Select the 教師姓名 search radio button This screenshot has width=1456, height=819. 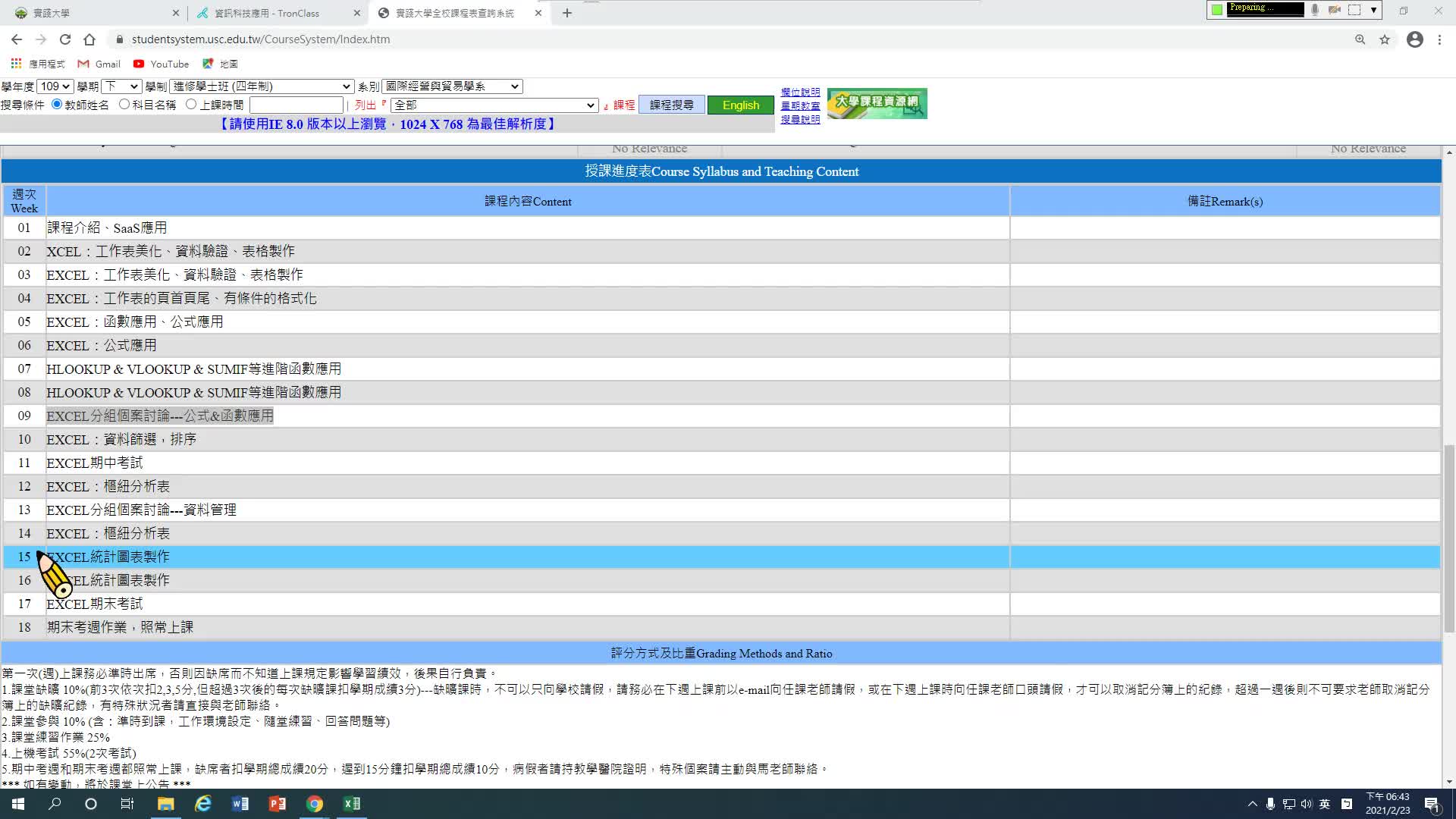coord(57,105)
